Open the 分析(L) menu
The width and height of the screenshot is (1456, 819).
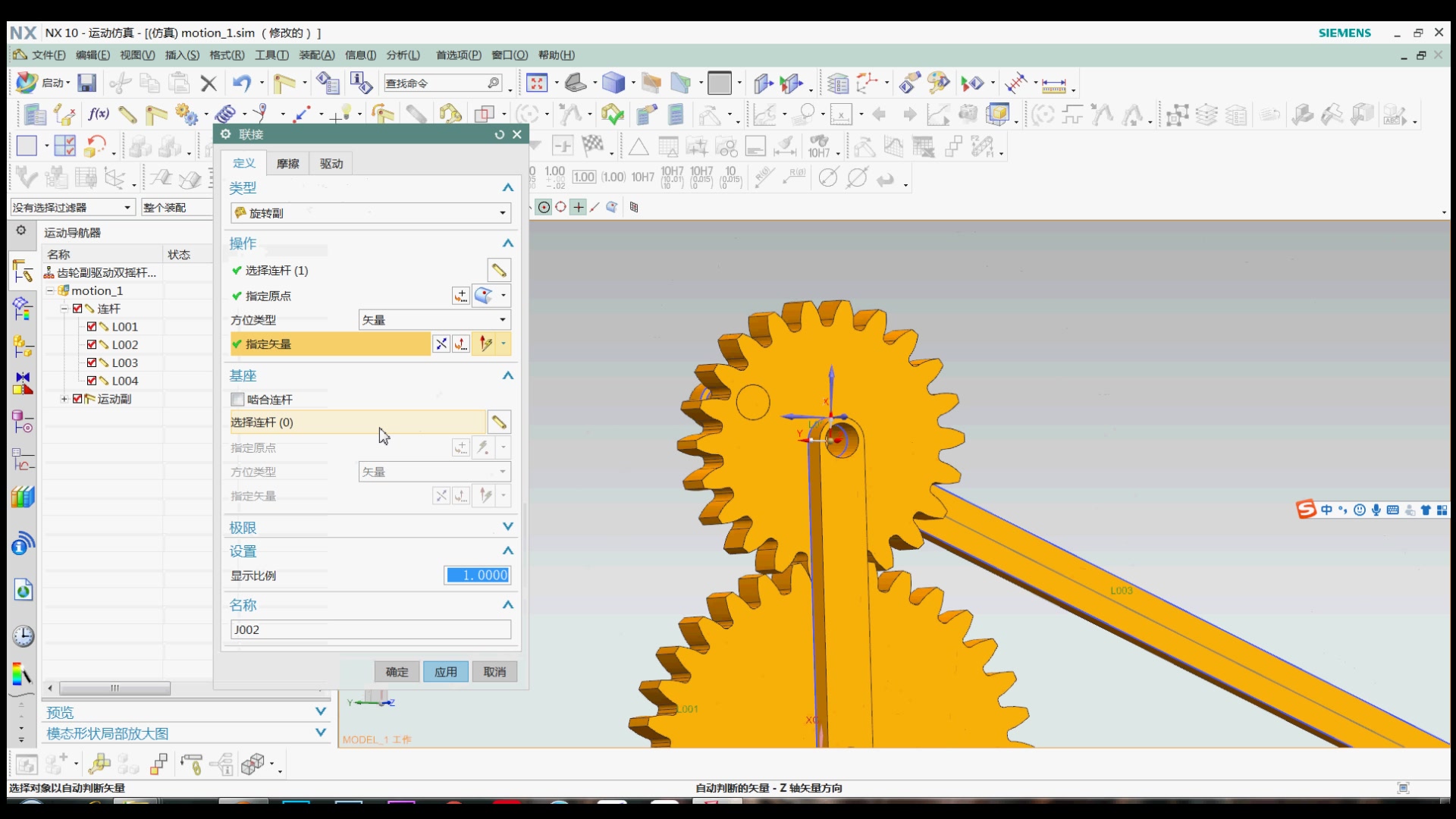coord(403,55)
